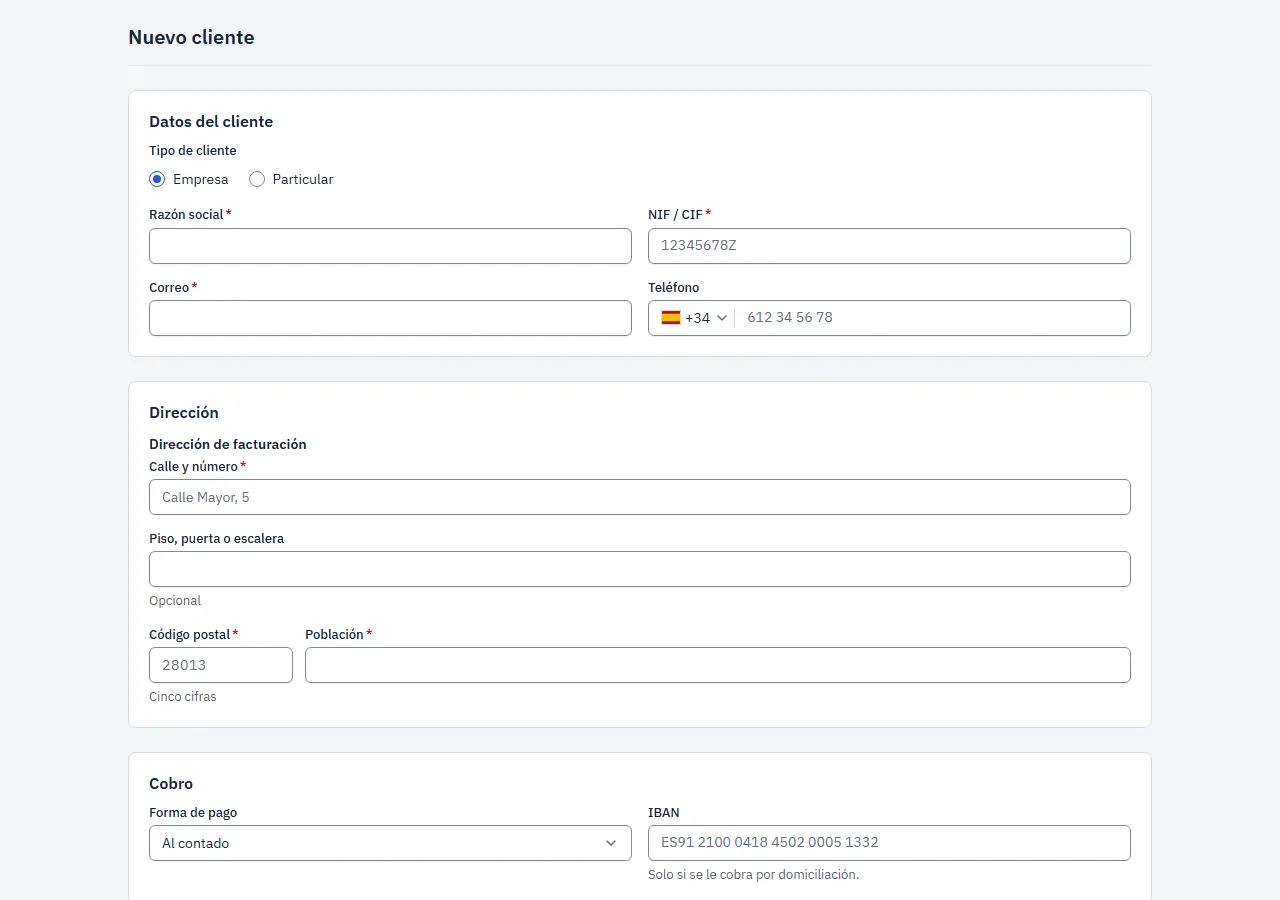Image resolution: width=1280 pixels, height=900 pixels.
Task: Click the Tipo de cliente label
Action: pos(193,151)
